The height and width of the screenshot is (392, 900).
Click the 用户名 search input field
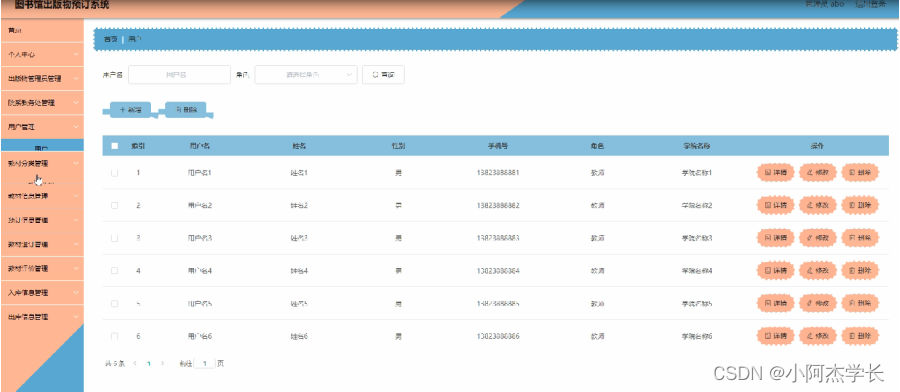[180, 75]
